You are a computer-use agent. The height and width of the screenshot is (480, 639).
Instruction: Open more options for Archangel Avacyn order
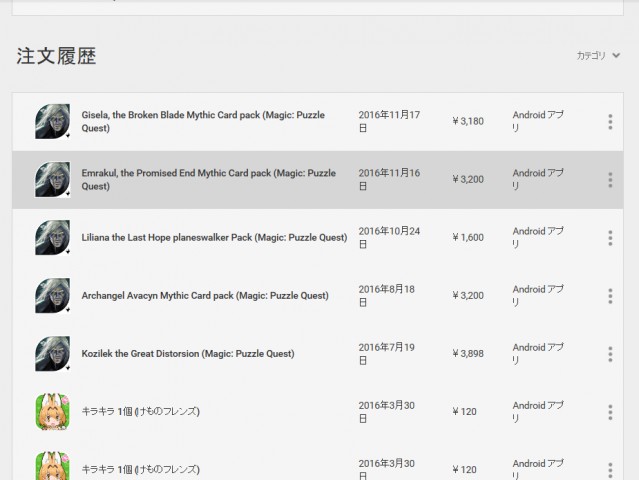610,296
